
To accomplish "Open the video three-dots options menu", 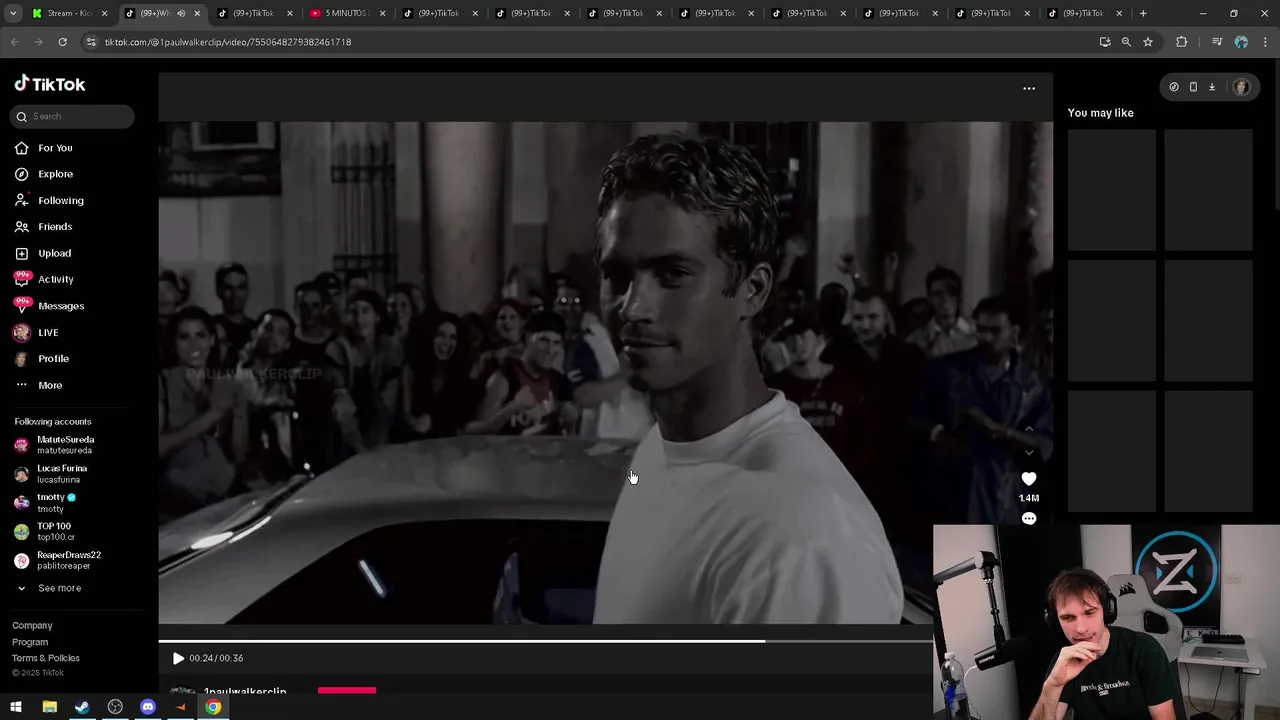I will (1029, 88).
